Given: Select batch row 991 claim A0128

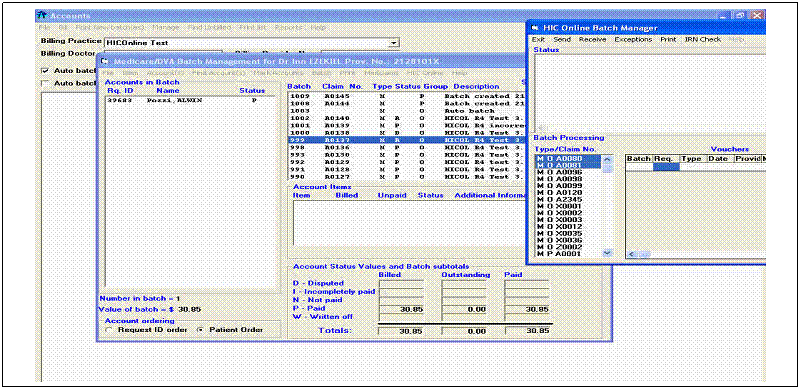Looking at the screenshot, I should pos(407,169).
